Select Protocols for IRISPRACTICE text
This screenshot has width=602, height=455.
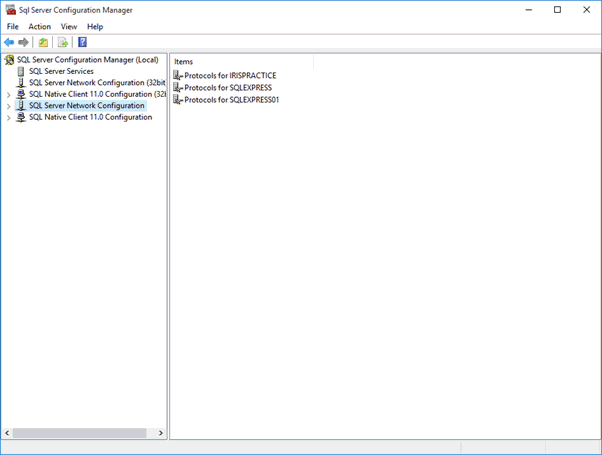pyautogui.click(x=230, y=76)
